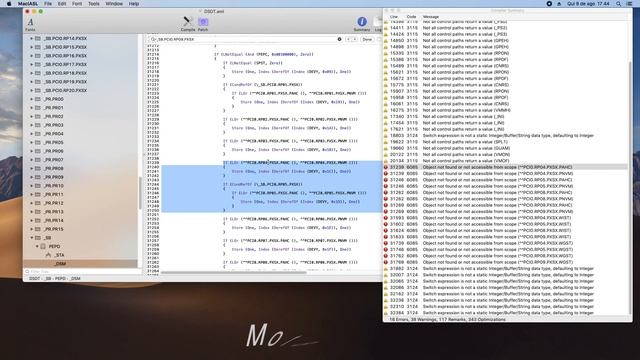
Task: Open the Tools menu
Action: click(93, 4)
